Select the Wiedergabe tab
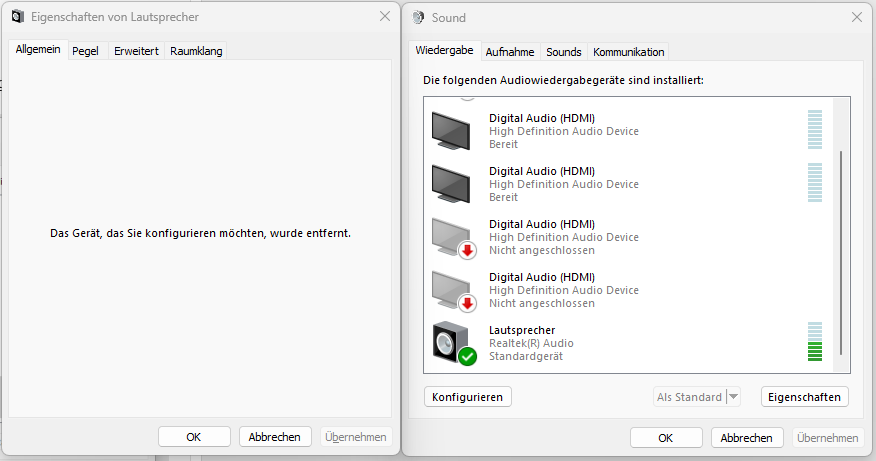 click(444, 50)
